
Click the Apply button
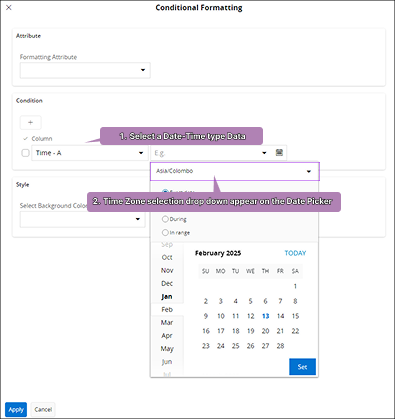click(x=16, y=409)
